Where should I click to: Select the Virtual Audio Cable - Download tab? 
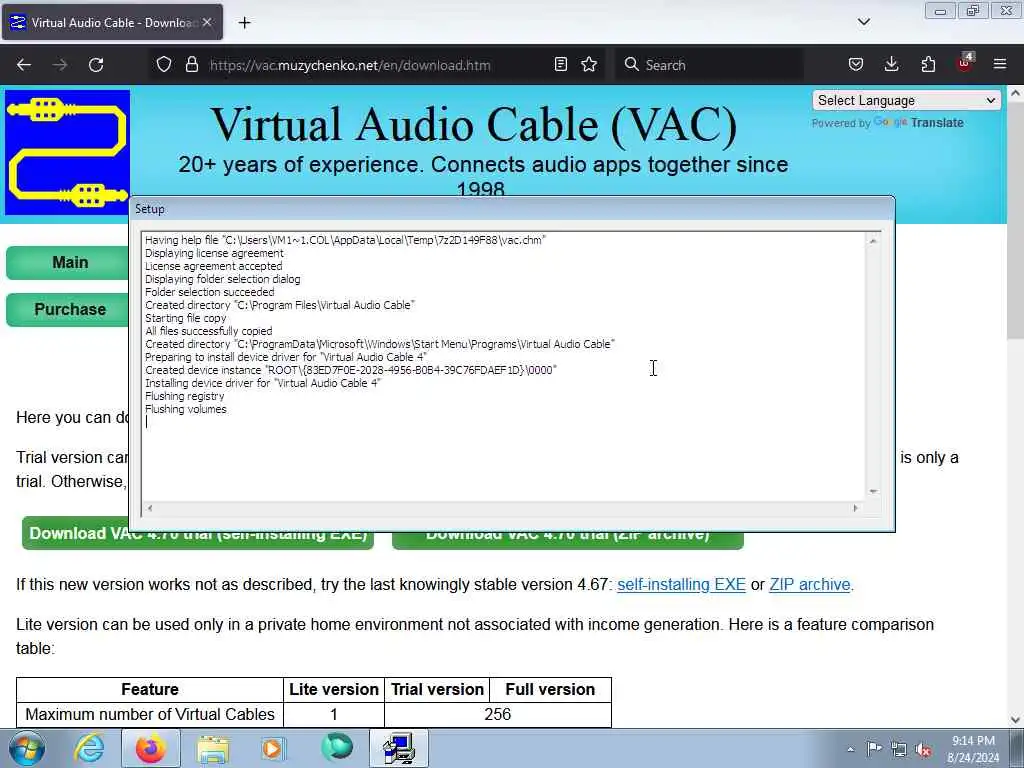(112, 22)
